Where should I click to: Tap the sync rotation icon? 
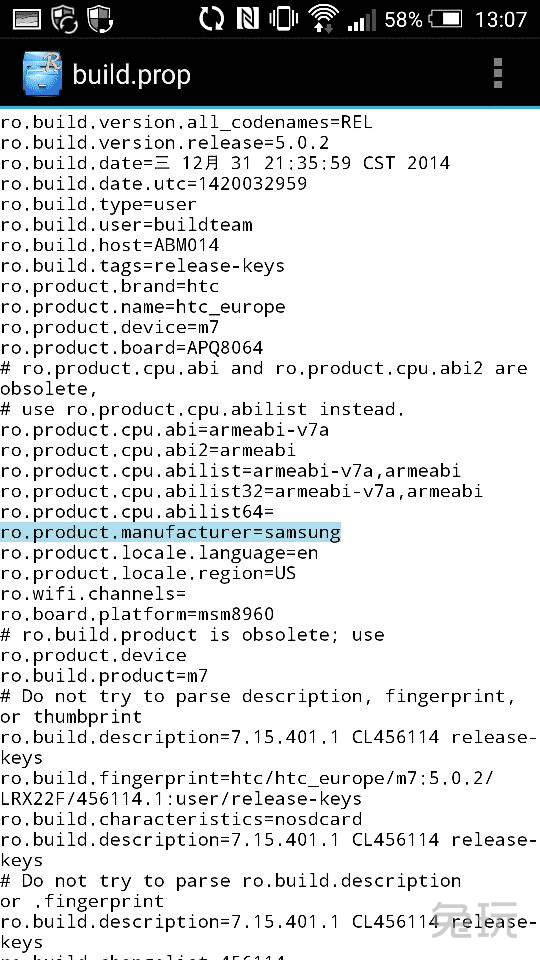tap(212, 19)
